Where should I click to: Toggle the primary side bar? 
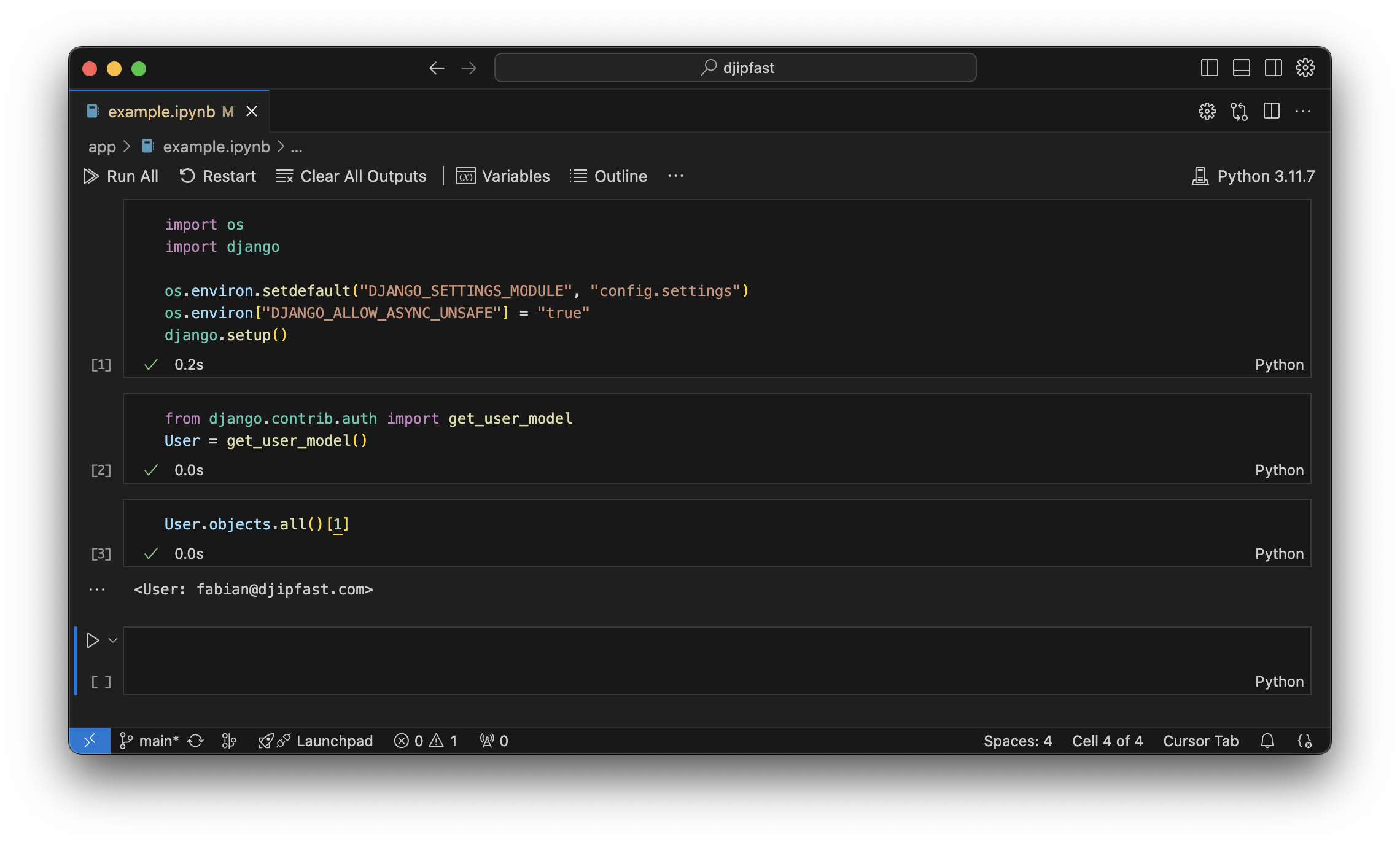point(1209,68)
